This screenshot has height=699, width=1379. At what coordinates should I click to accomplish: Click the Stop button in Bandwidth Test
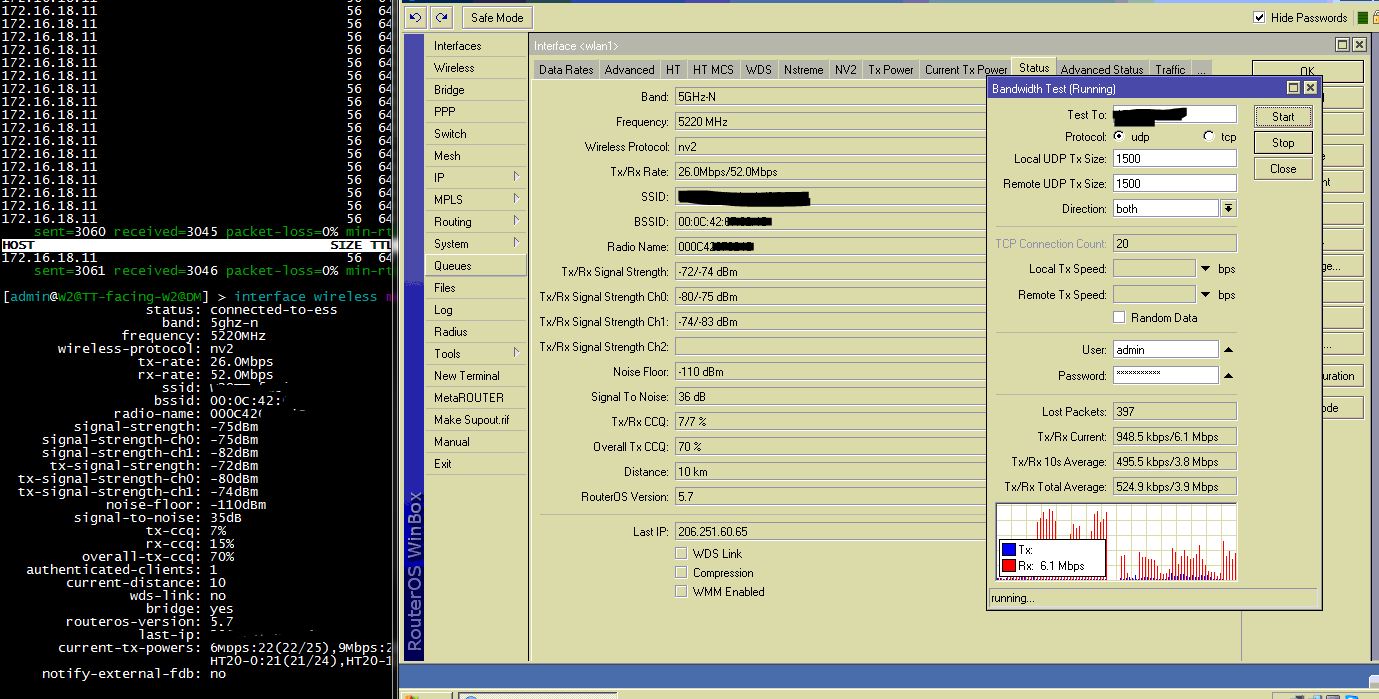[x=1282, y=142]
